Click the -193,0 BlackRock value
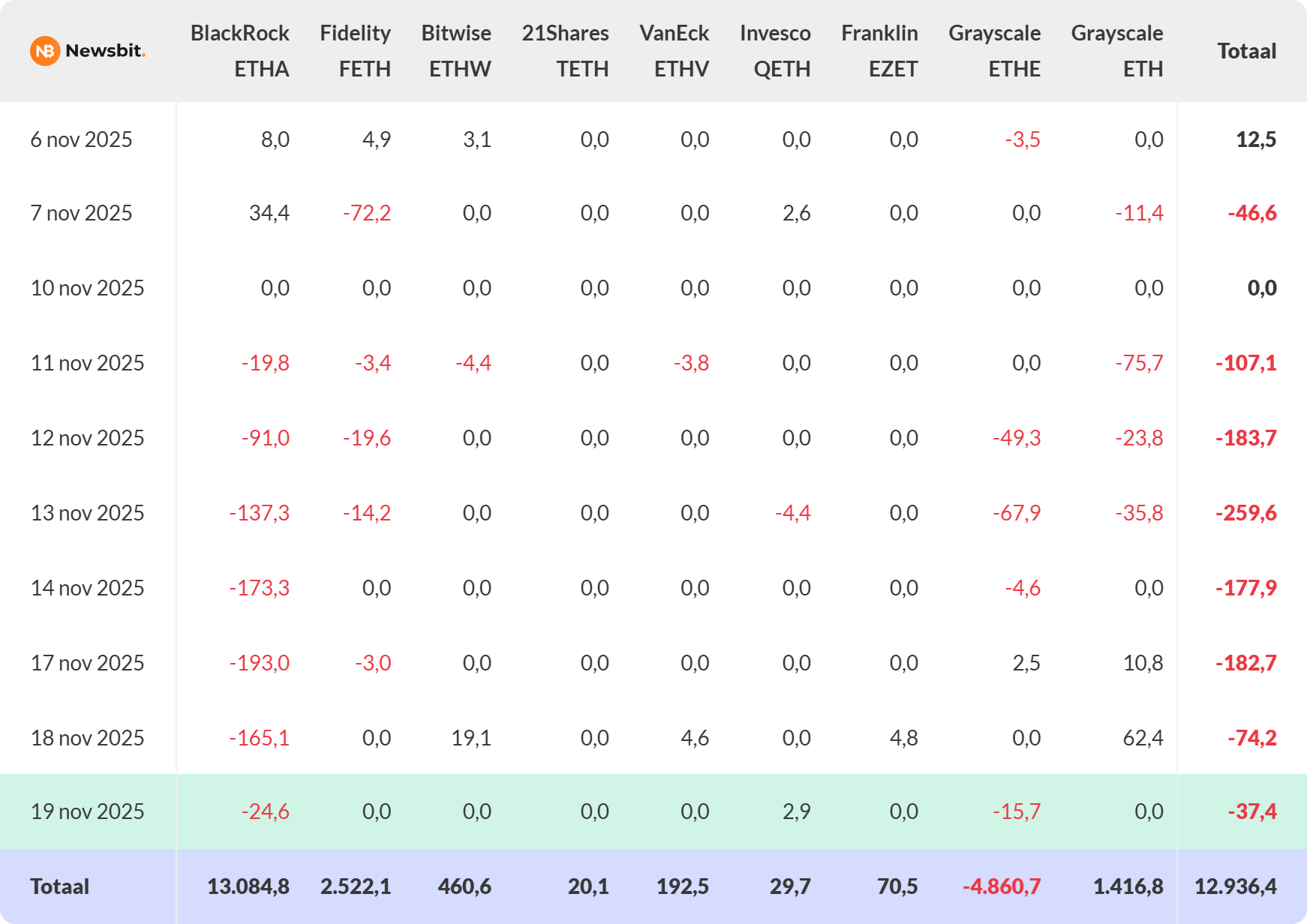 click(x=259, y=663)
